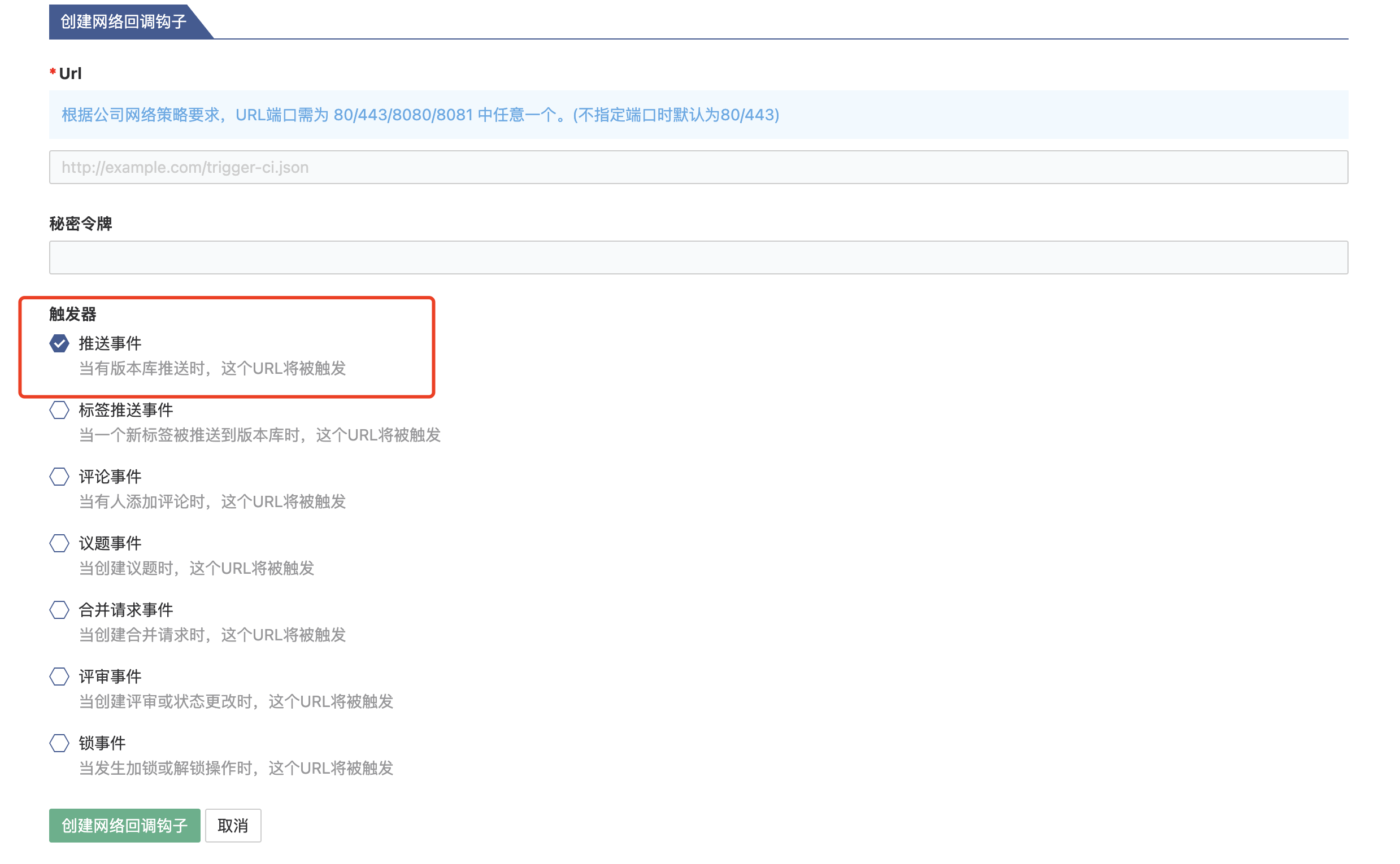
Task: Click the 评审事件 label text
Action: [x=110, y=677]
